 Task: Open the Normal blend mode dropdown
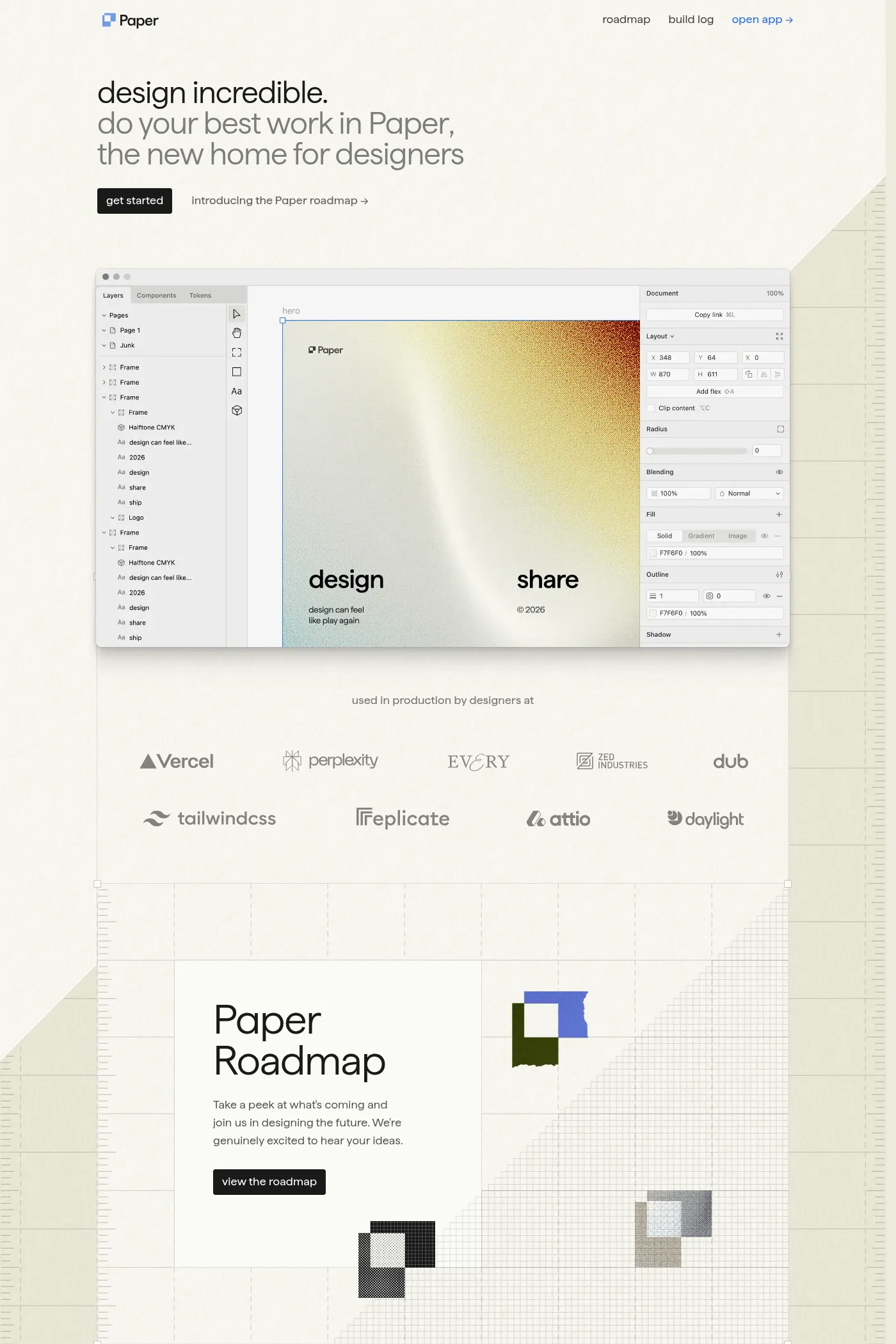tap(749, 493)
